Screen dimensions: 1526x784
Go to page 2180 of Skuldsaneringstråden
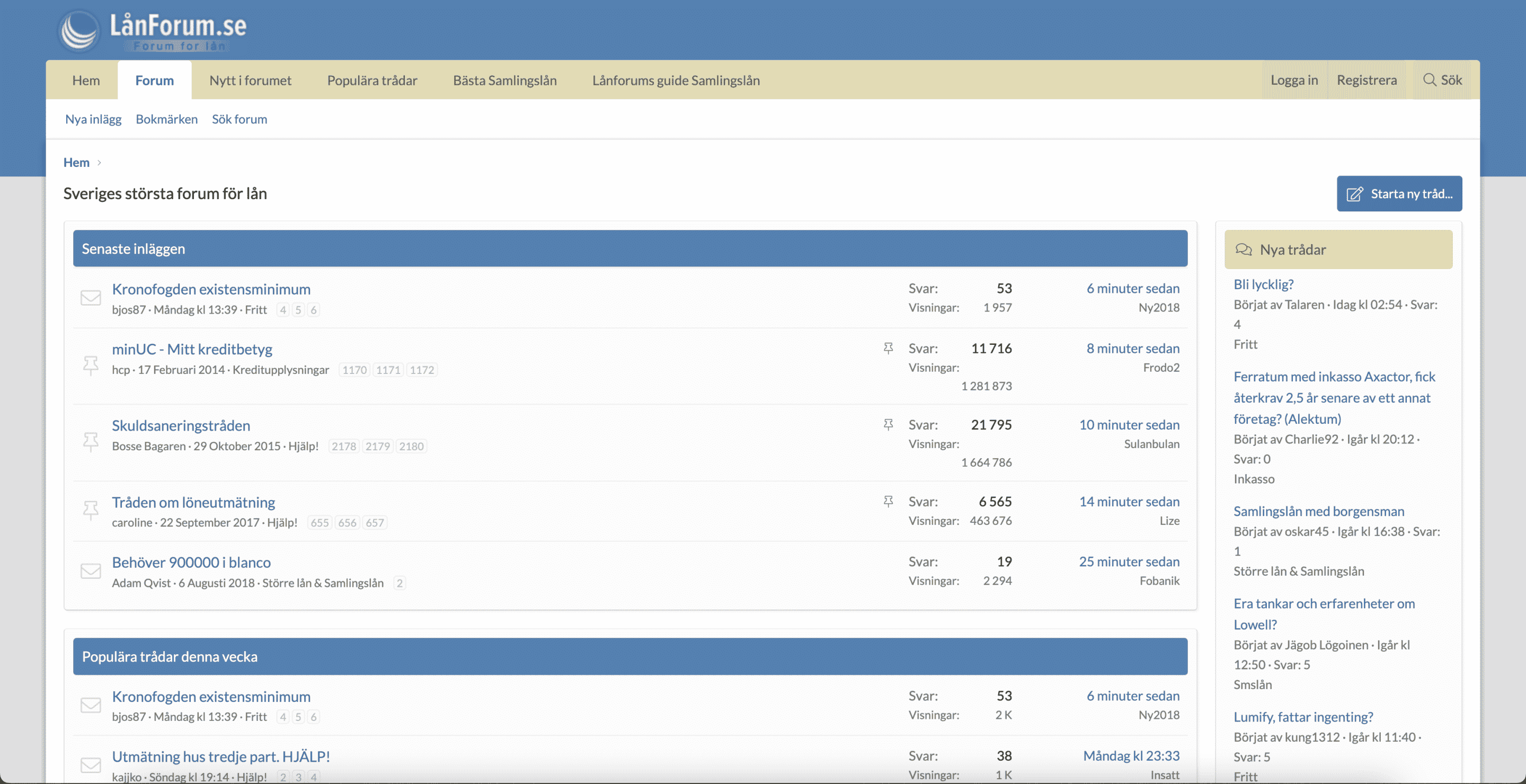pyautogui.click(x=411, y=447)
